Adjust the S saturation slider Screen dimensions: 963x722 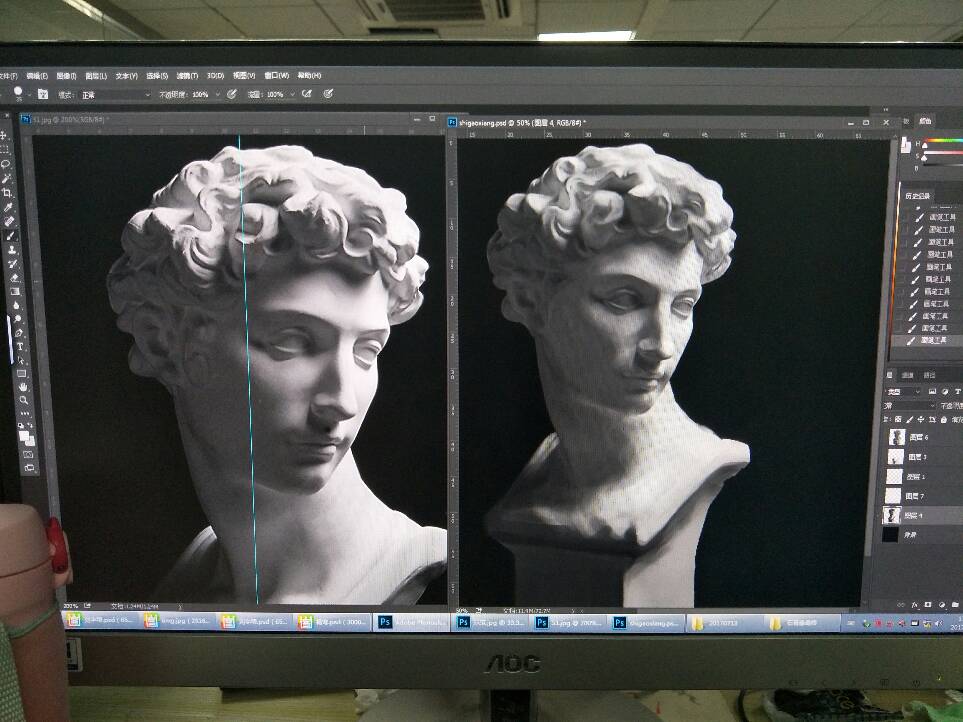point(944,154)
